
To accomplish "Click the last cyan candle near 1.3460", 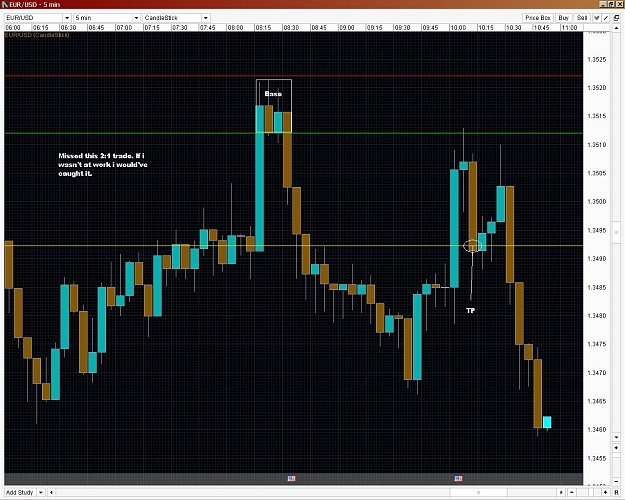I will tap(547, 422).
